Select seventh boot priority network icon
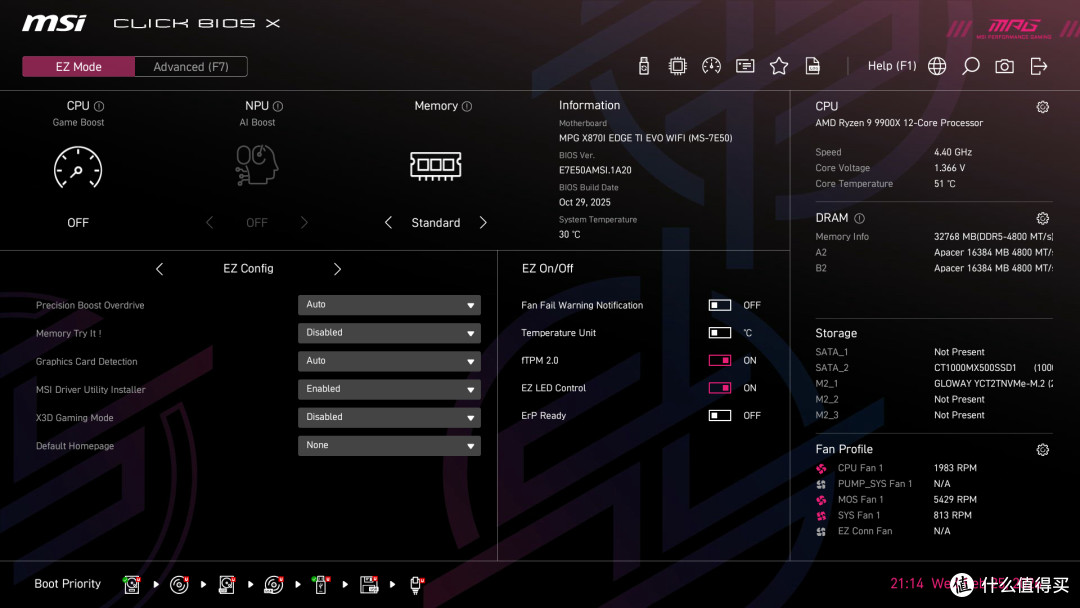The width and height of the screenshot is (1080, 608). 416,585
